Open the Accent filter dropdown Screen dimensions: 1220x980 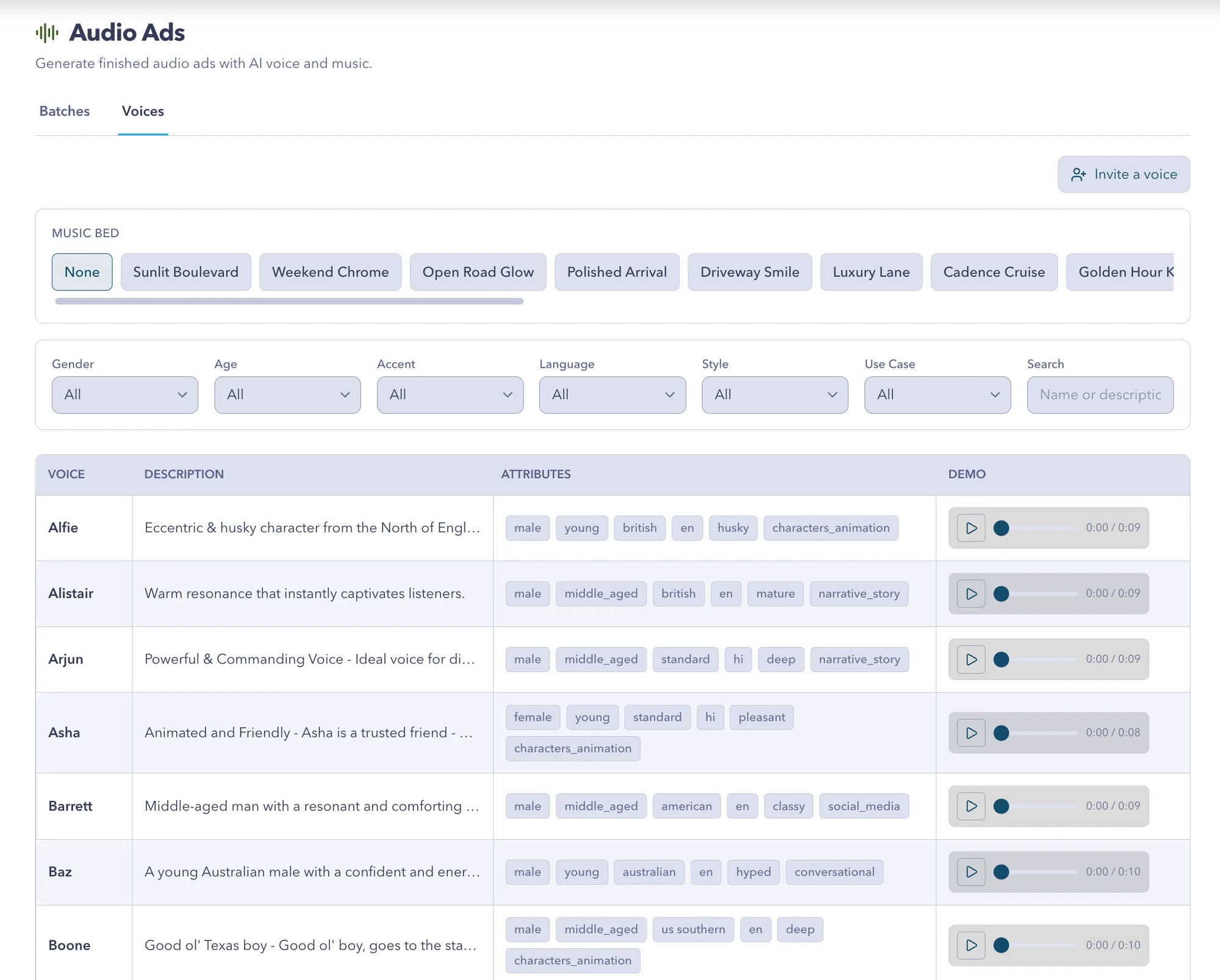point(450,395)
